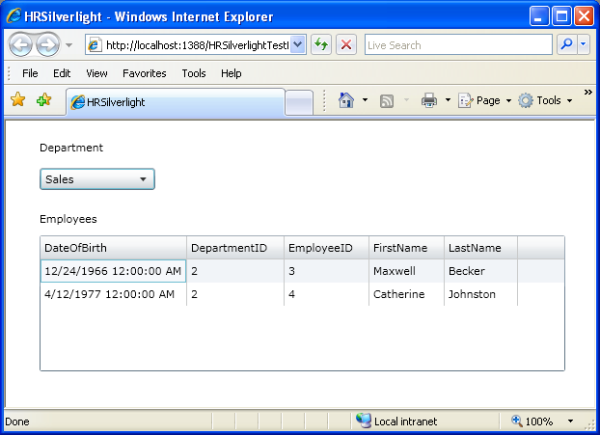
Task: Click the browser Forward arrow button
Action: coord(48,45)
